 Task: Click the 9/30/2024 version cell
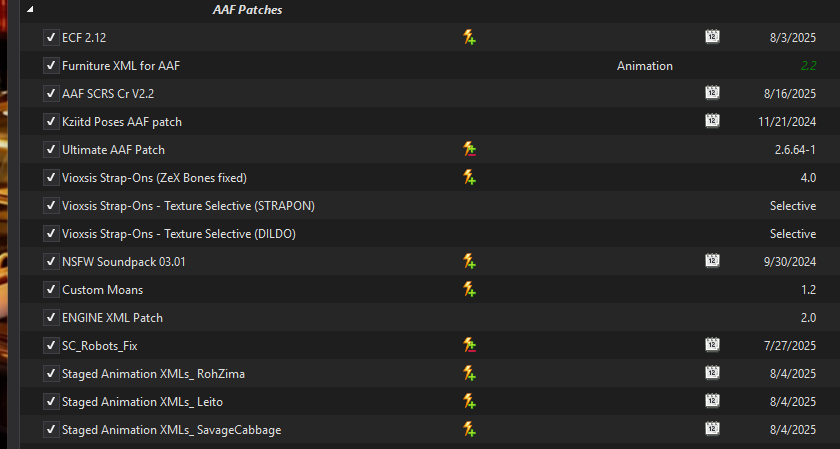790,261
